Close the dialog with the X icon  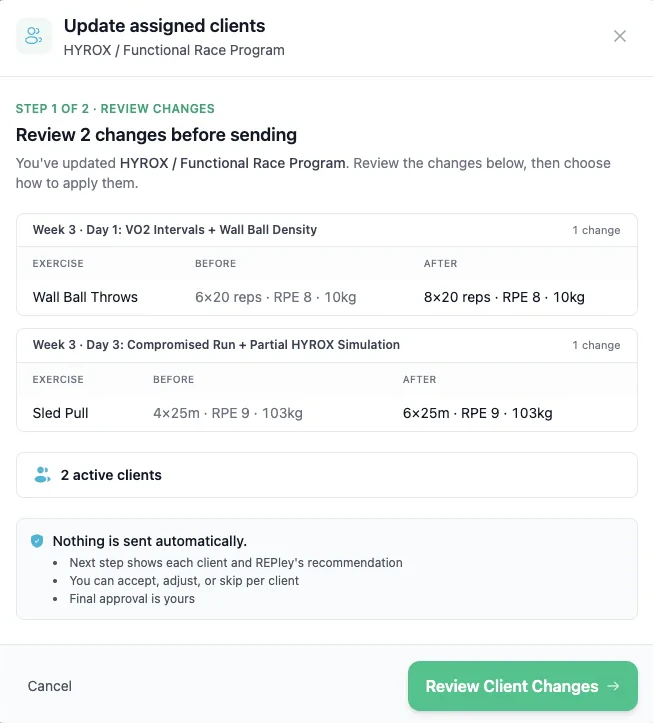620,36
